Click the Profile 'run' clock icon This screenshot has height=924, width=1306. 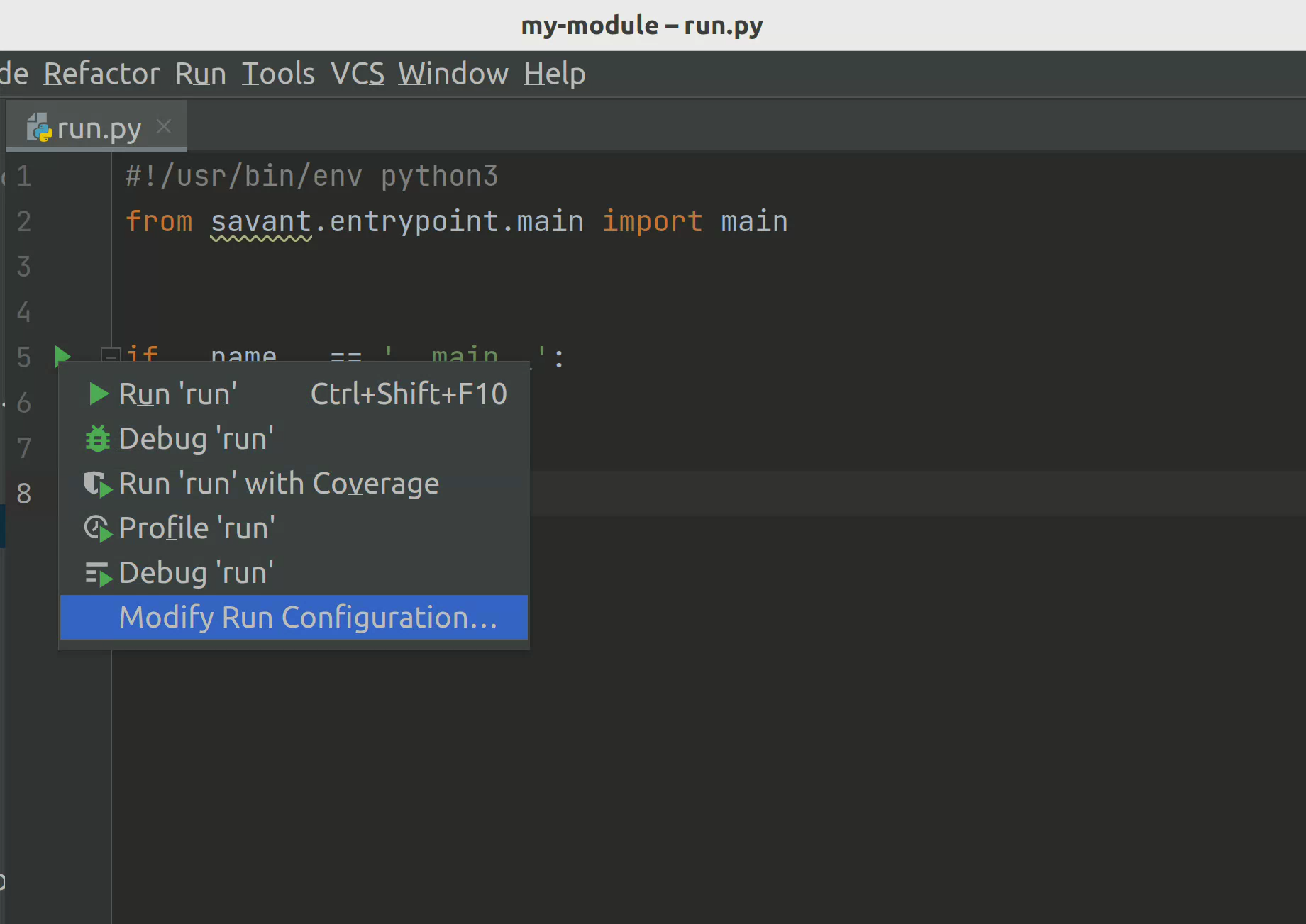coord(98,529)
